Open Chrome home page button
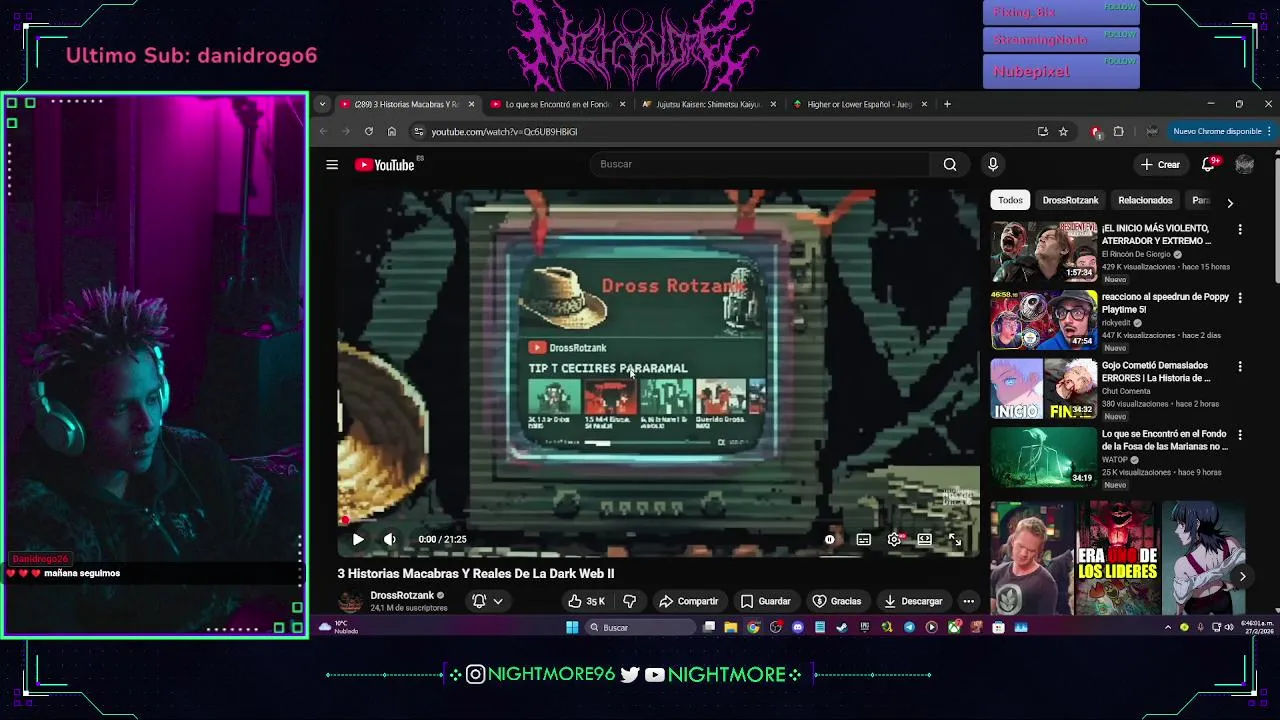This screenshot has width=1280, height=720. (392, 131)
